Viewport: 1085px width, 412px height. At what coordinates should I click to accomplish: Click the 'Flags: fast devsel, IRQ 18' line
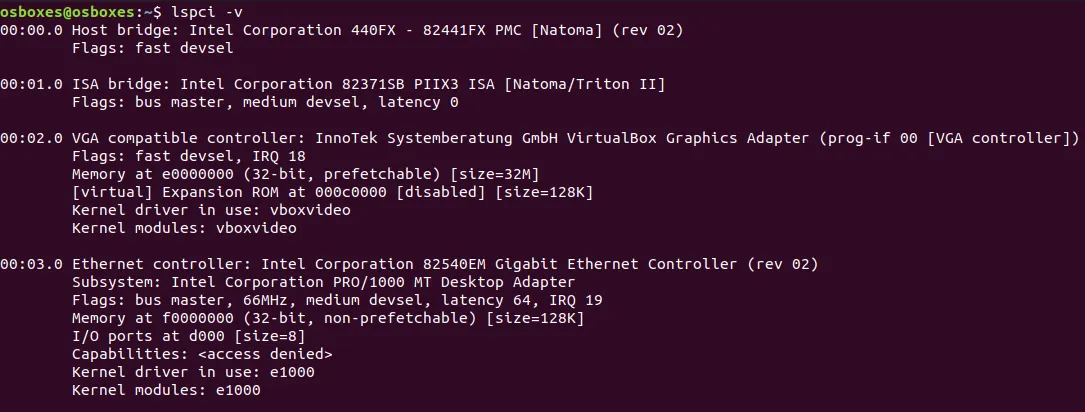(188, 156)
